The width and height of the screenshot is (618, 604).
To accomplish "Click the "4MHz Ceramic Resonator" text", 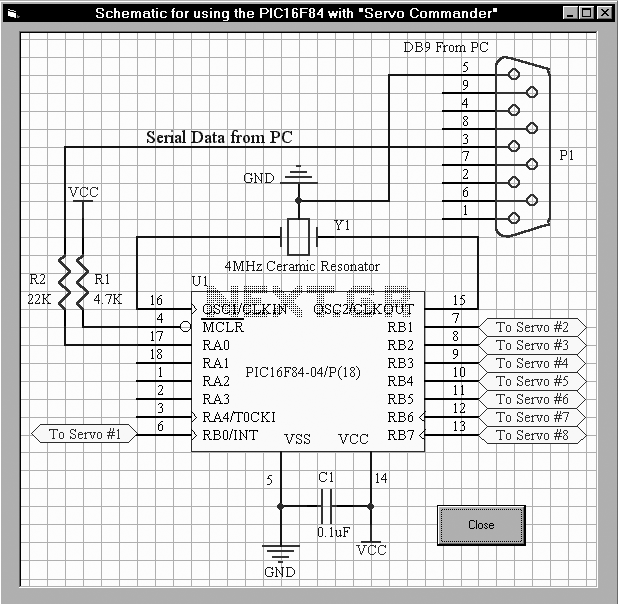I will 302,266.
